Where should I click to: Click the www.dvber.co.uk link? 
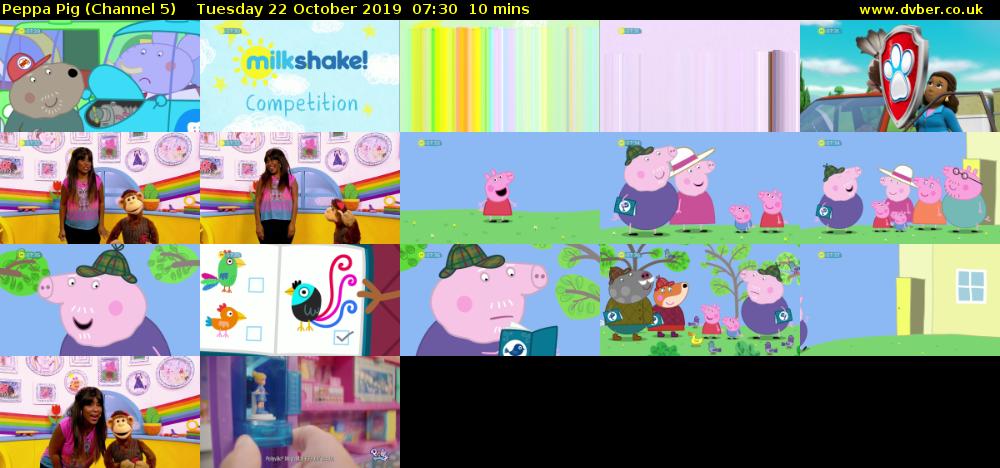coord(921,10)
